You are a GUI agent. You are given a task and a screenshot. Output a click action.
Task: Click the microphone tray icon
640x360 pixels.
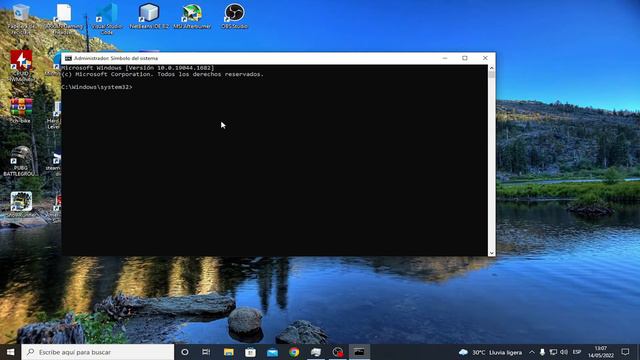[542, 352]
